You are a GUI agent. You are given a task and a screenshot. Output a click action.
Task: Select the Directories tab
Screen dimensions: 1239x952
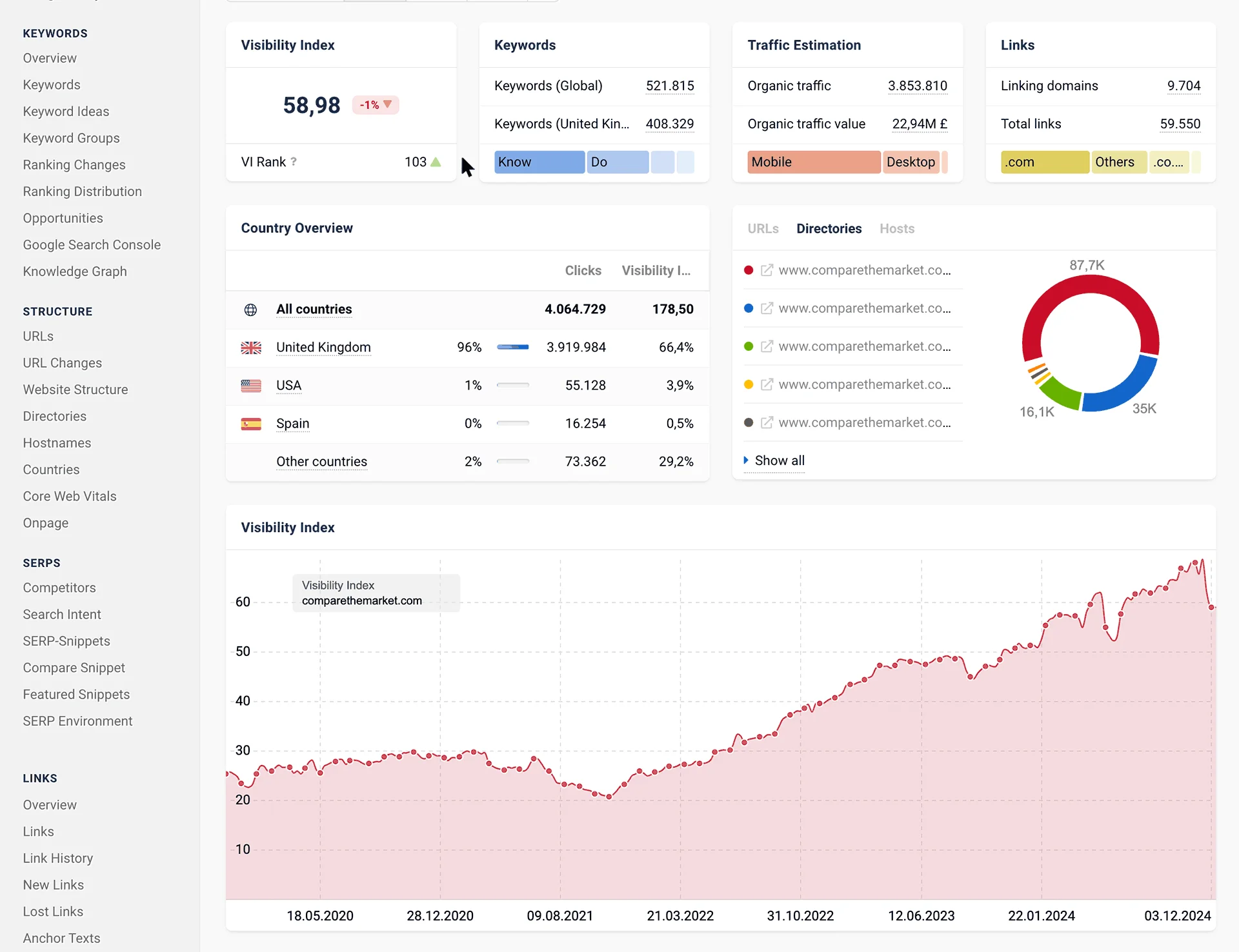click(x=829, y=228)
